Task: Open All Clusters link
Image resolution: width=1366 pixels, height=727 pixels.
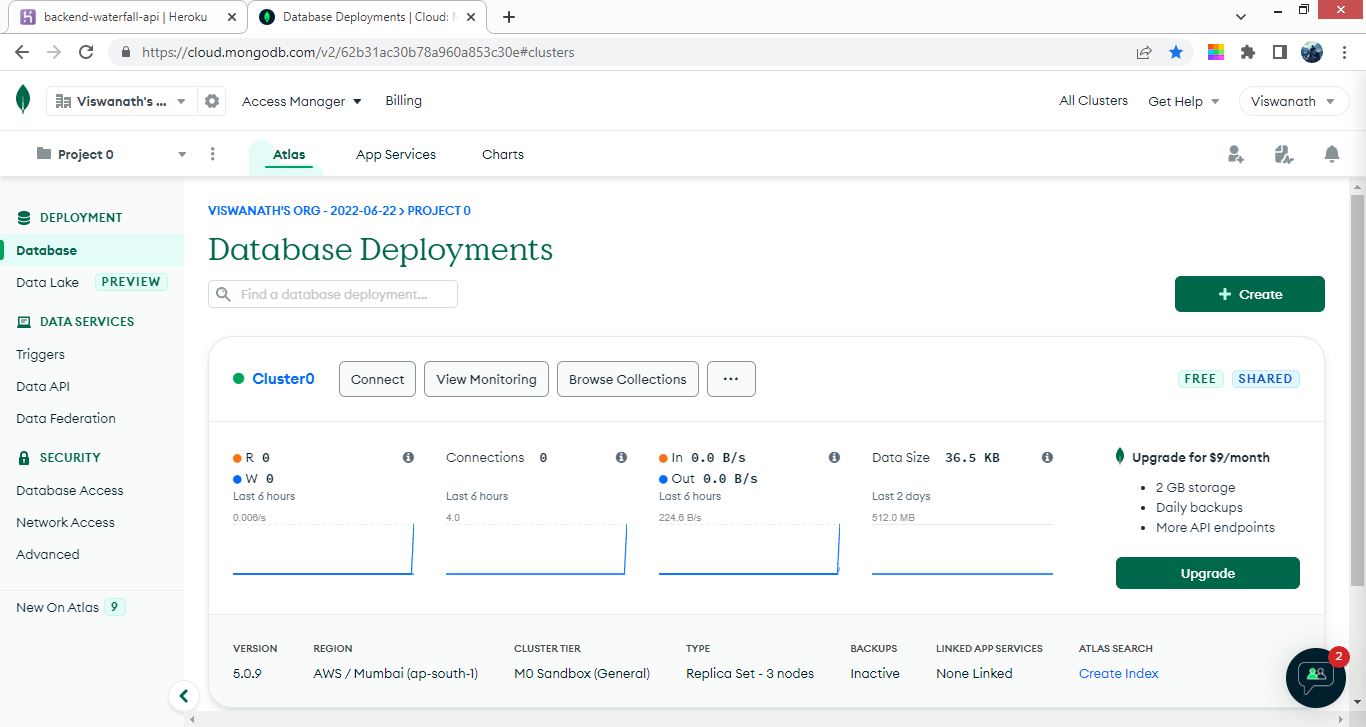Action: (1094, 101)
